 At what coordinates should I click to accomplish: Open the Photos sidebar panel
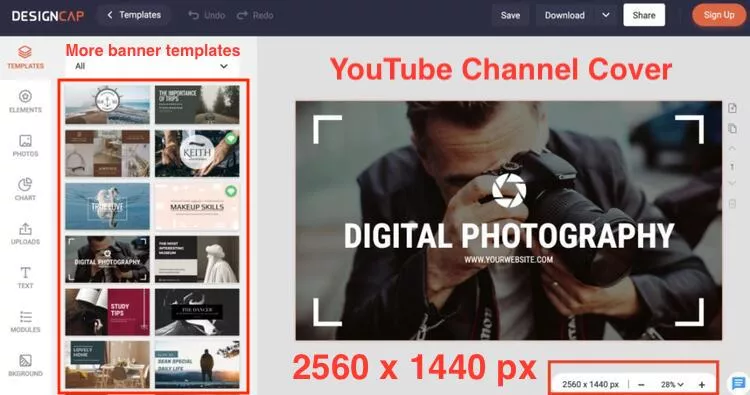(25, 146)
